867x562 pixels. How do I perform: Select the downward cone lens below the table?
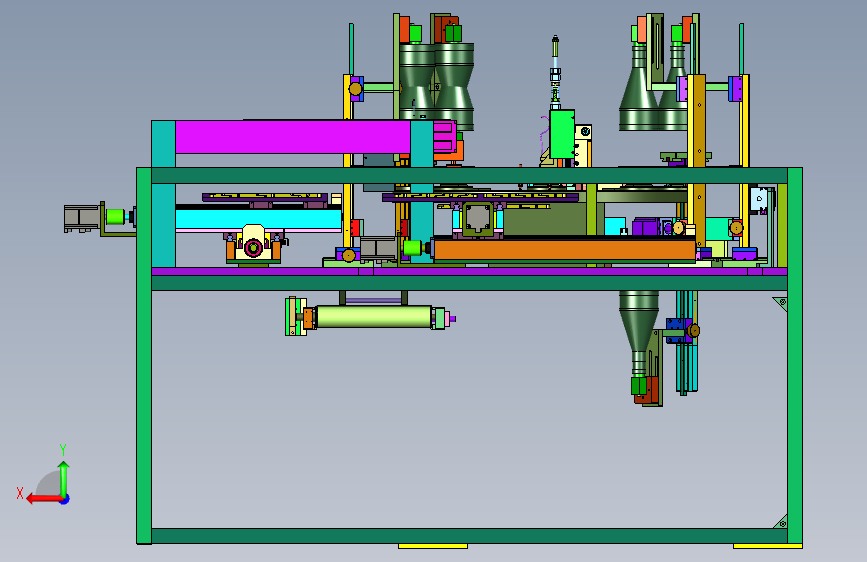click(639, 332)
